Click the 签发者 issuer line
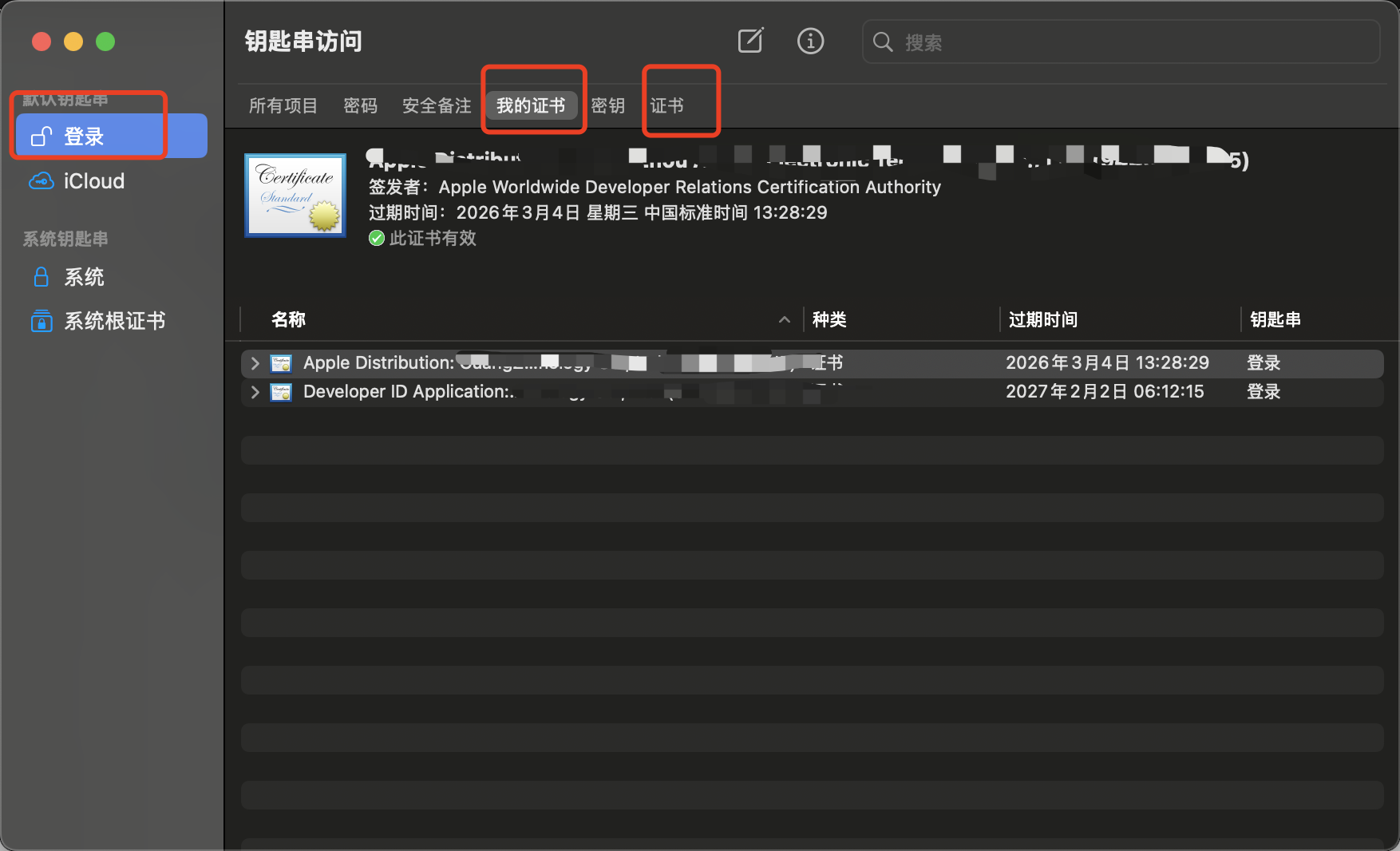Screen dimensions: 1400x851 coord(655,187)
